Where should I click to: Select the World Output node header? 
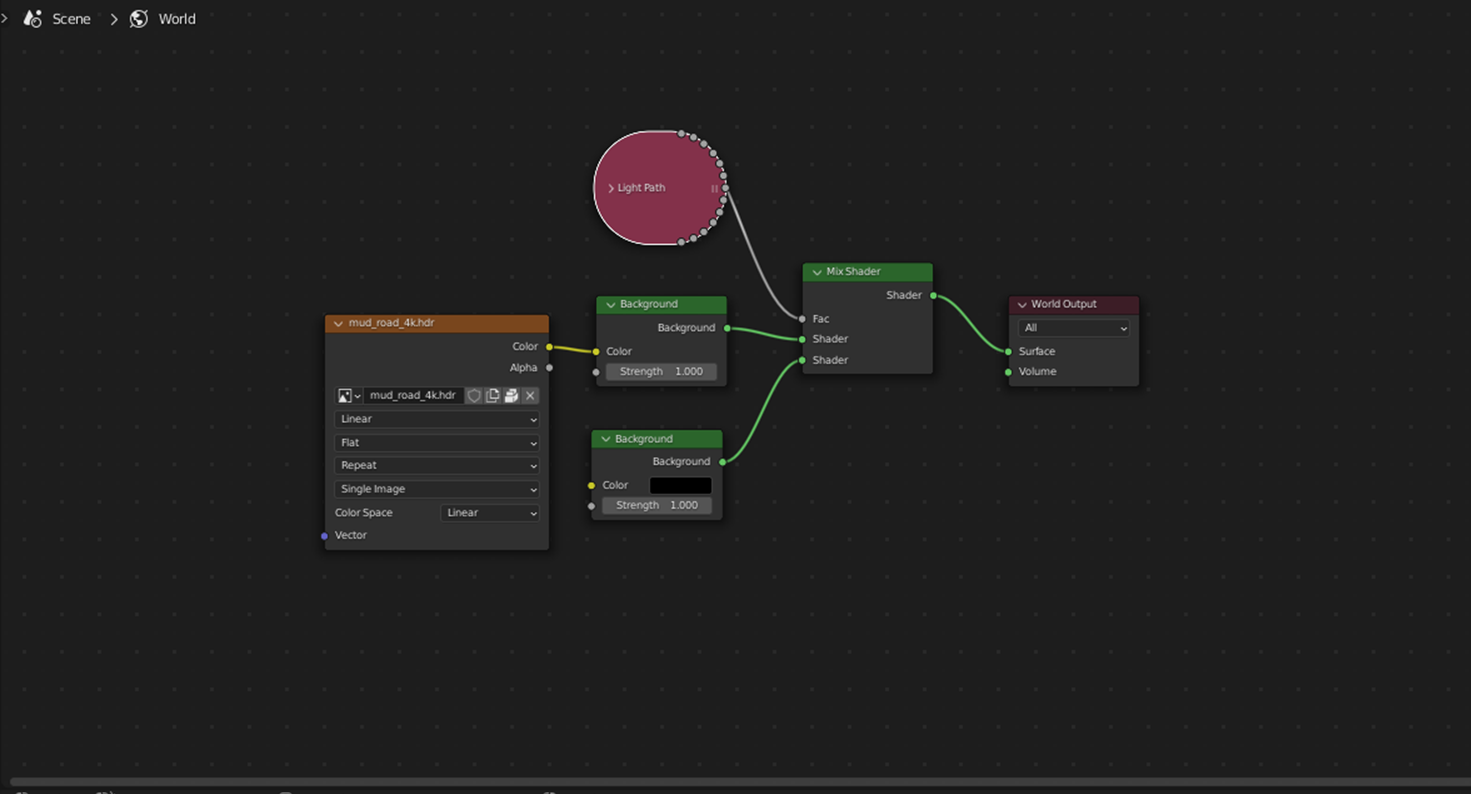coord(1073,304)
